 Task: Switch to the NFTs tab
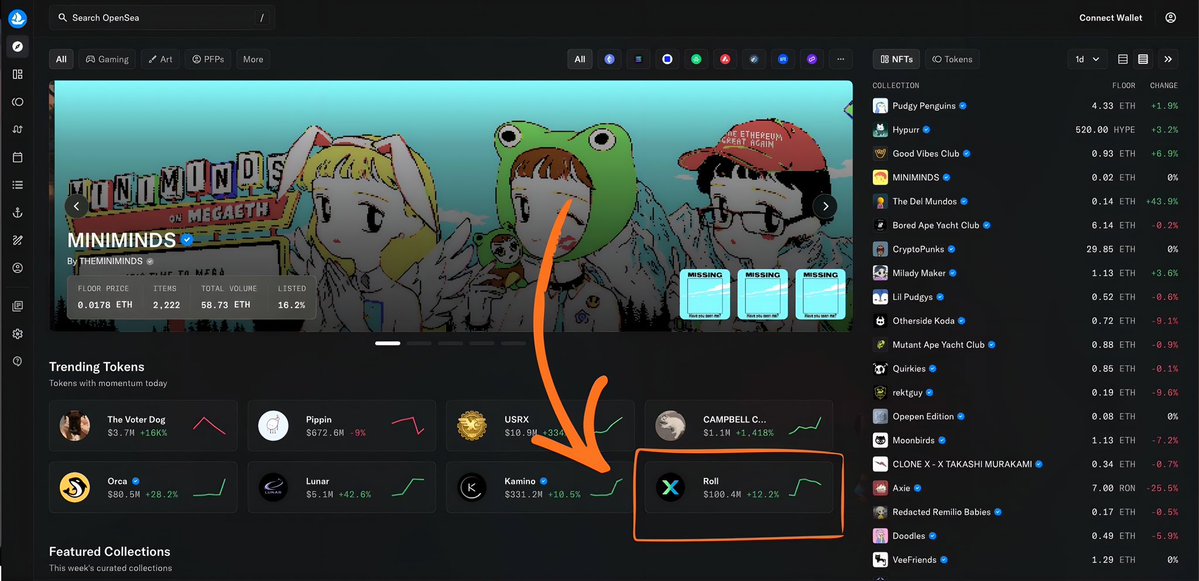coord(896,59)
